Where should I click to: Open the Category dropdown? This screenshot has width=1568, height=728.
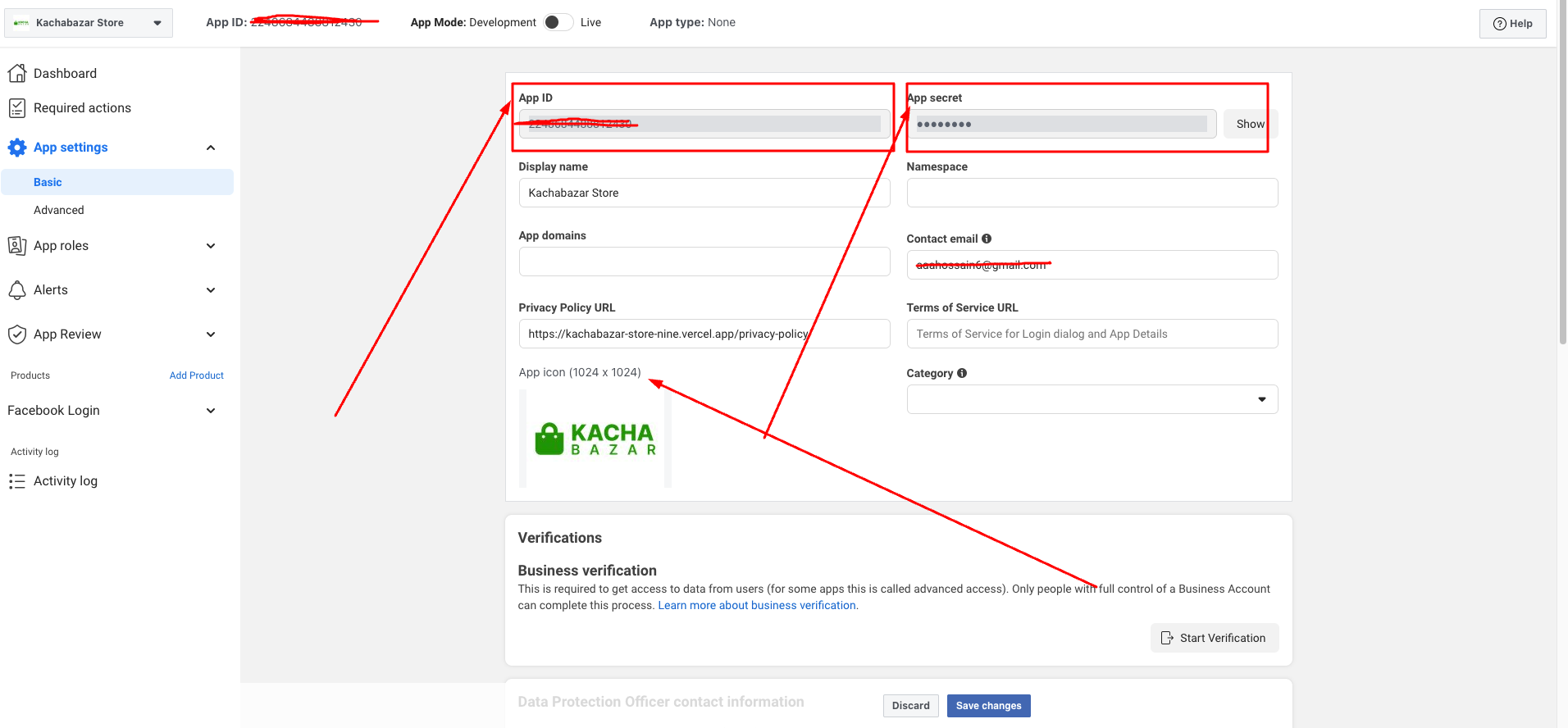[1092, 399]
